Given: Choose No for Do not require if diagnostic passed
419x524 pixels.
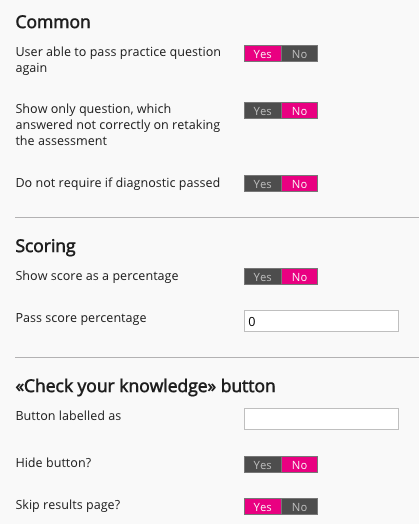Looking at the screenshot, I should (300, 183).
